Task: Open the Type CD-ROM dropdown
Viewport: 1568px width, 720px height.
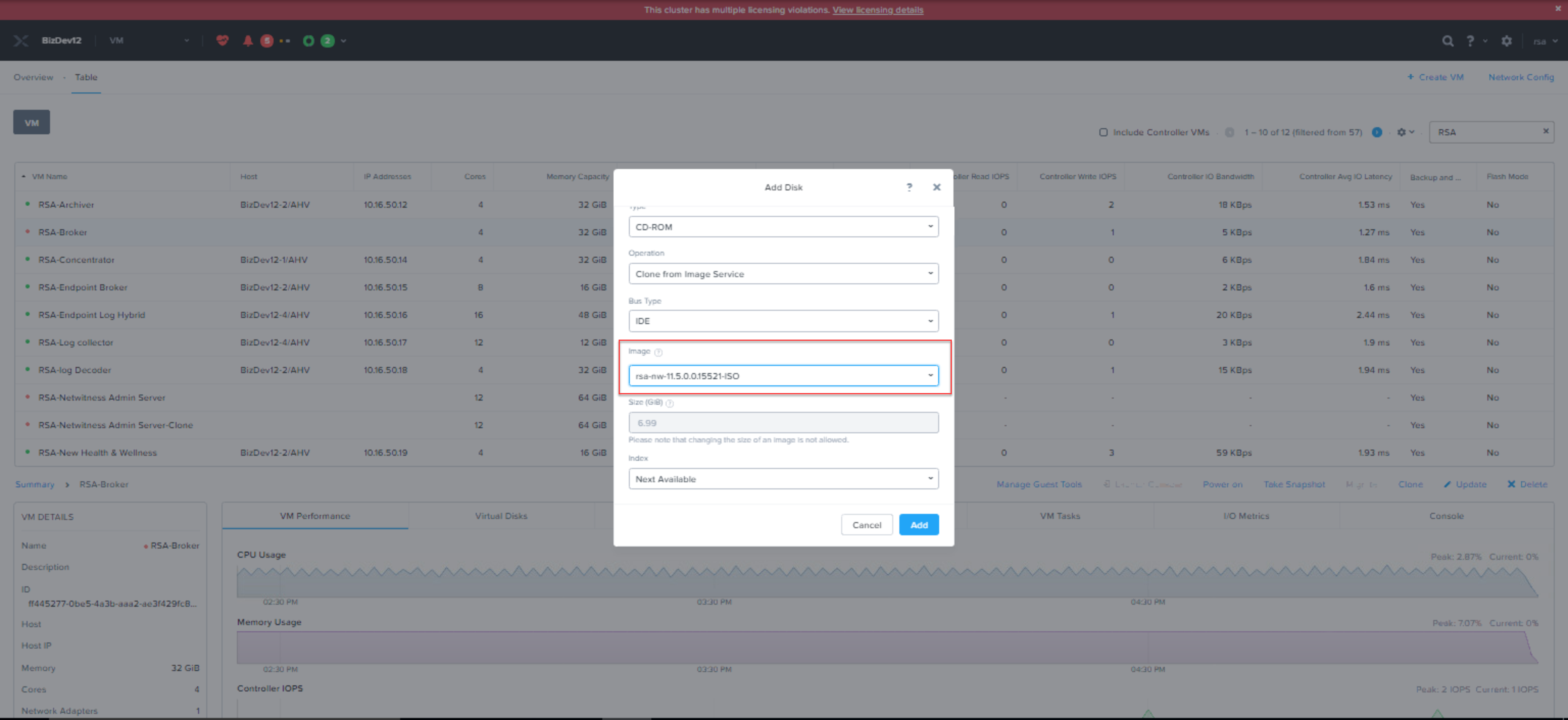Action: click(x=783, y=227)
